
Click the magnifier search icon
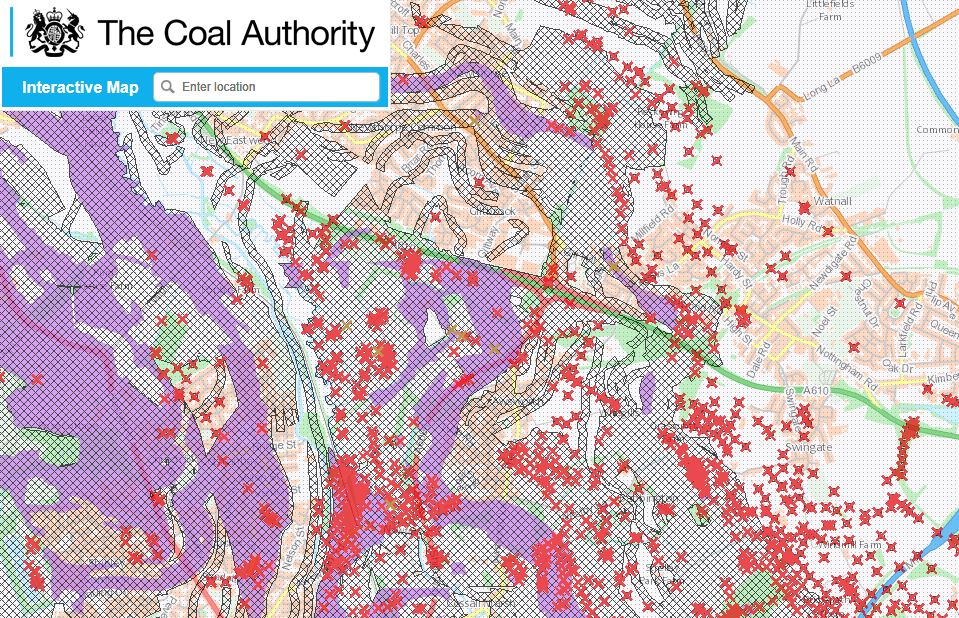pos(167,86)
